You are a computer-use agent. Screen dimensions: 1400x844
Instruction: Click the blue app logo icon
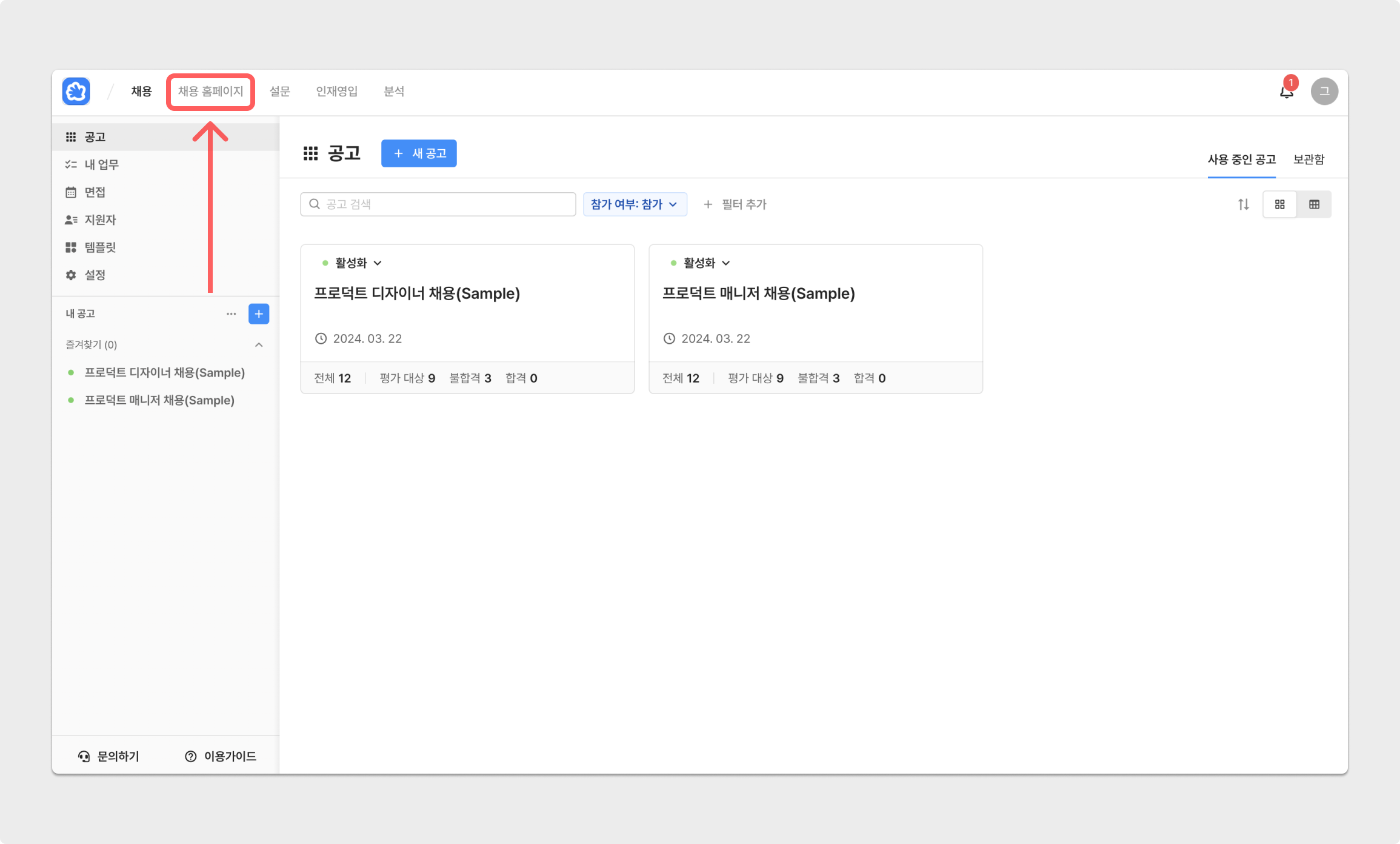tap(76, 92)
